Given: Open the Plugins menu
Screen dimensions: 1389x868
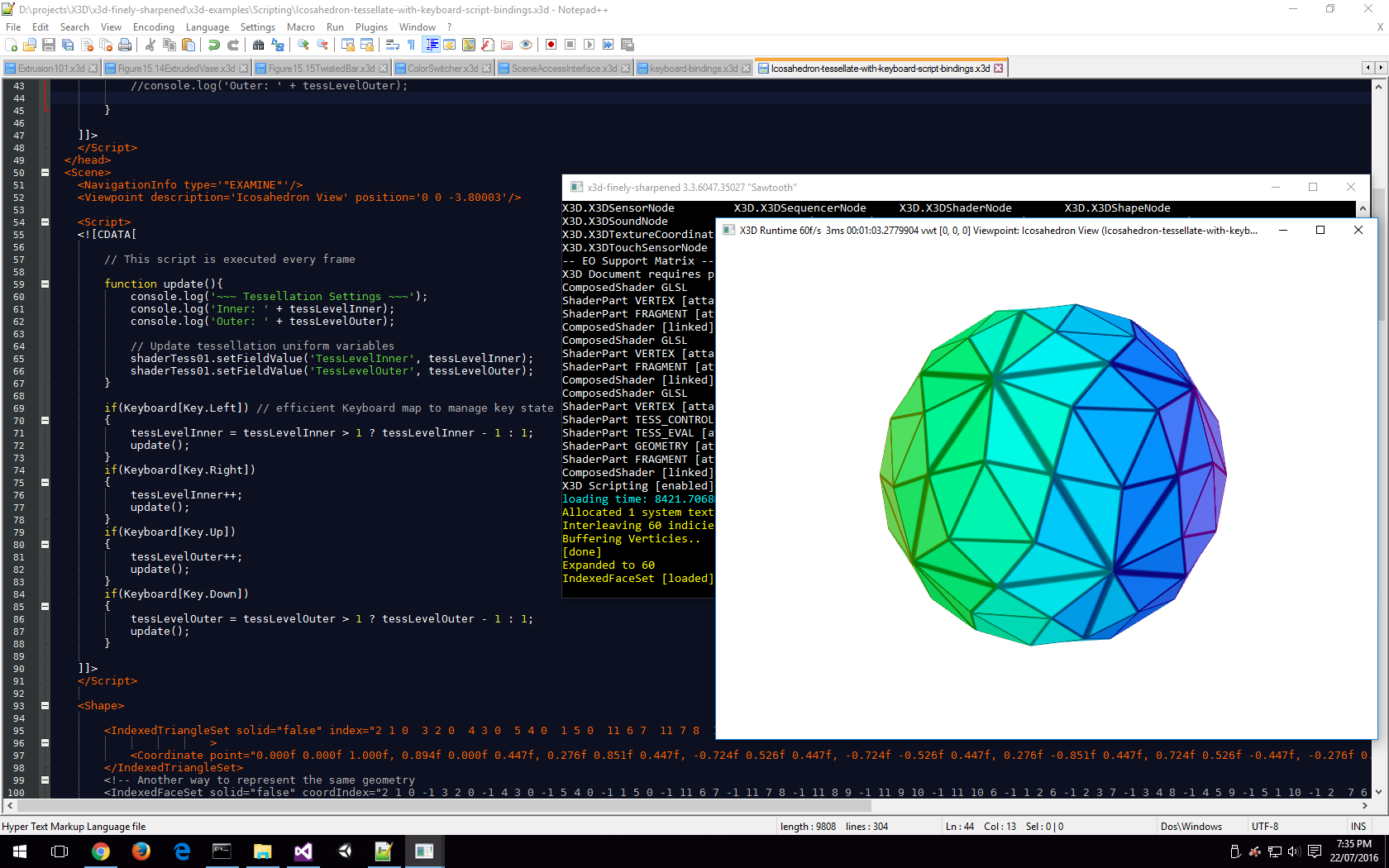Looking at the screenshot, I should 371,27.
